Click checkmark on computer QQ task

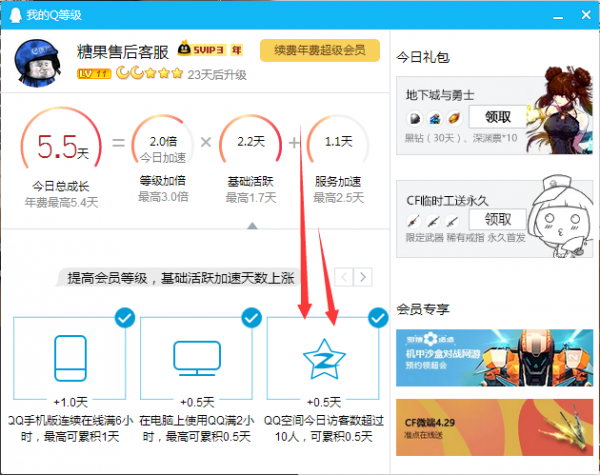click(251, 318)
